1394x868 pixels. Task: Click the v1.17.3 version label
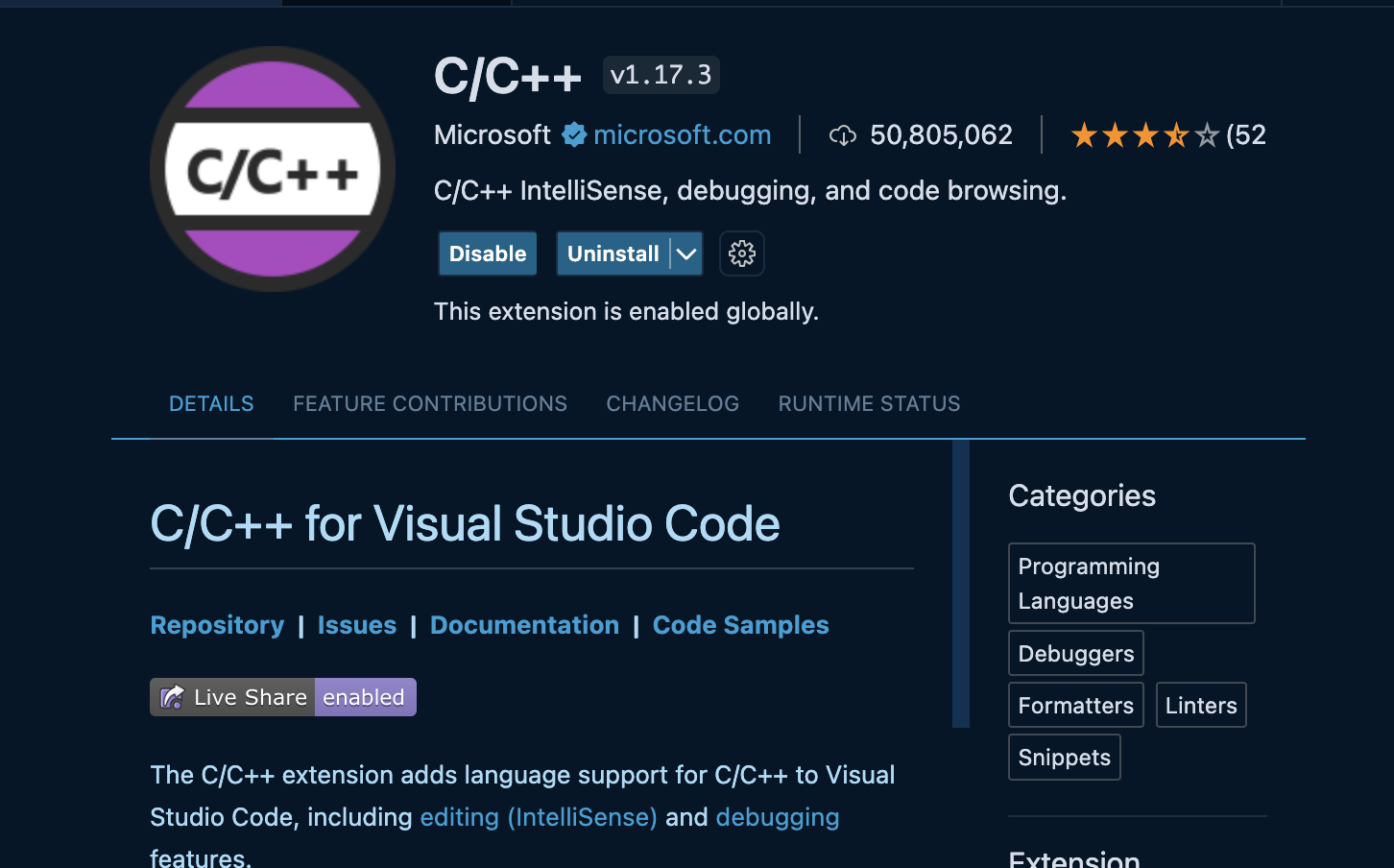pyautogui.click(x=661, y=75)
